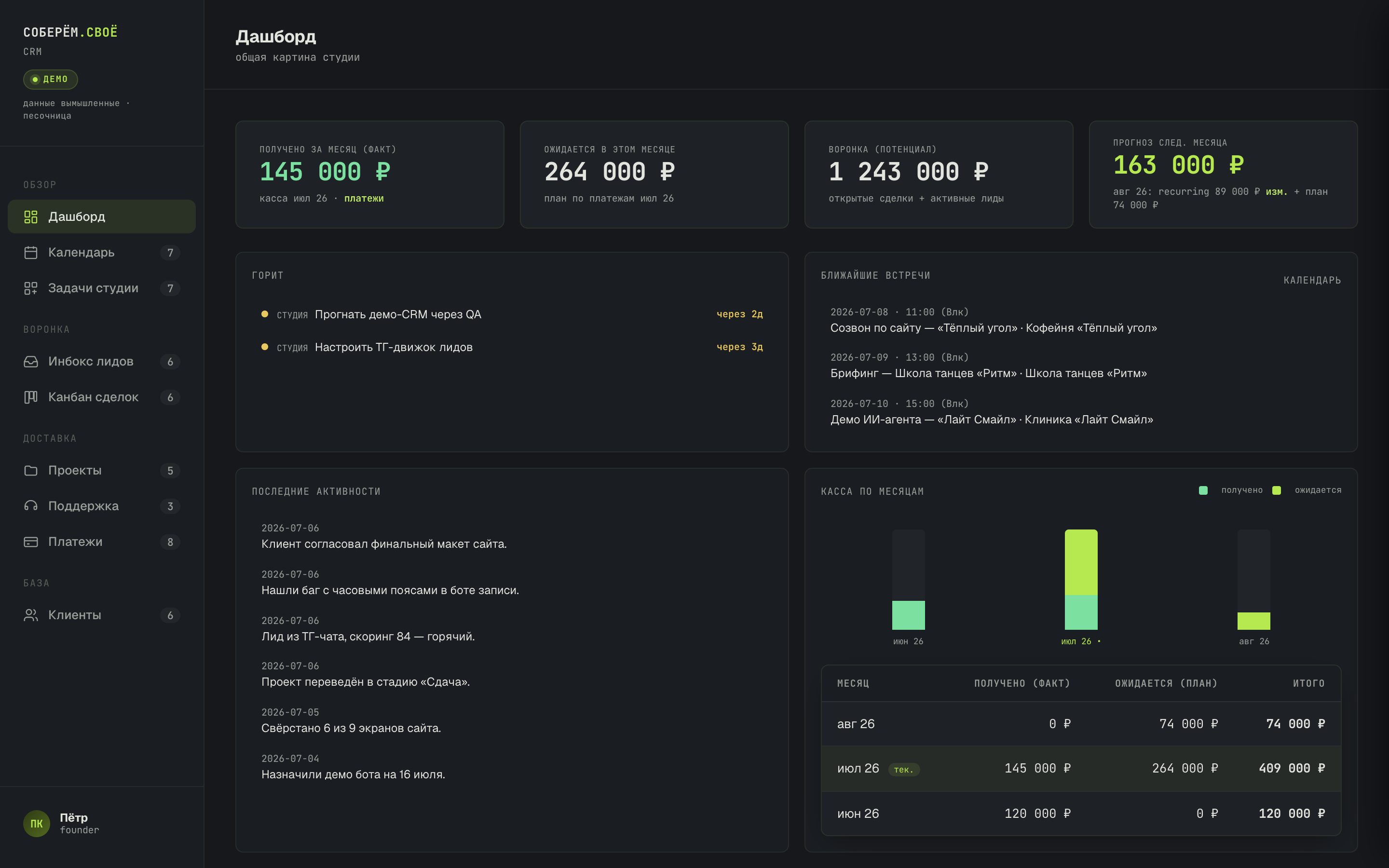Image resolution: width=1389 pixels, height=868 pixels.
Task: Click the yellow dot beside Настроить ТГ-движок
Action: tap(265, 347)
